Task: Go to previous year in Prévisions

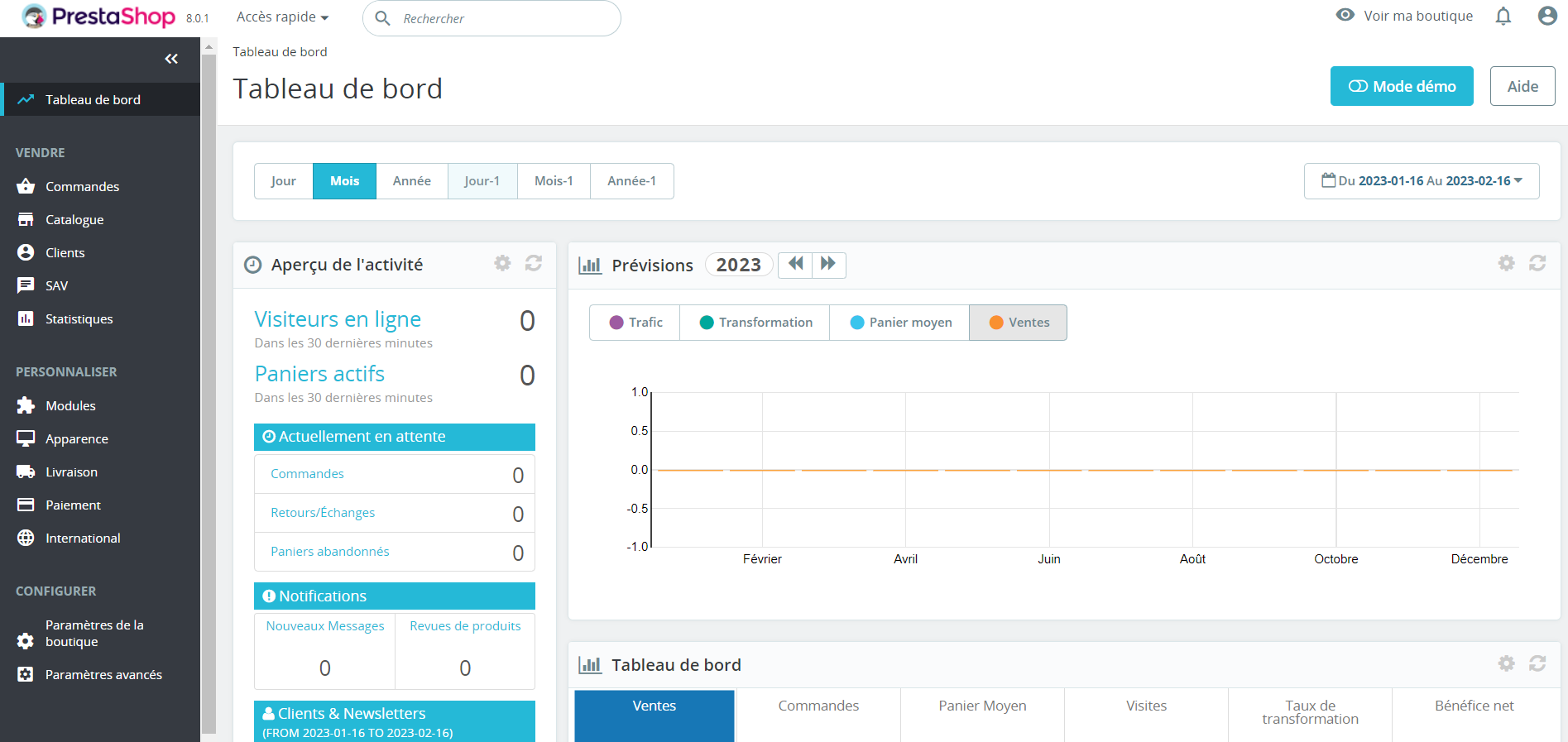Action: pos(795,264)
